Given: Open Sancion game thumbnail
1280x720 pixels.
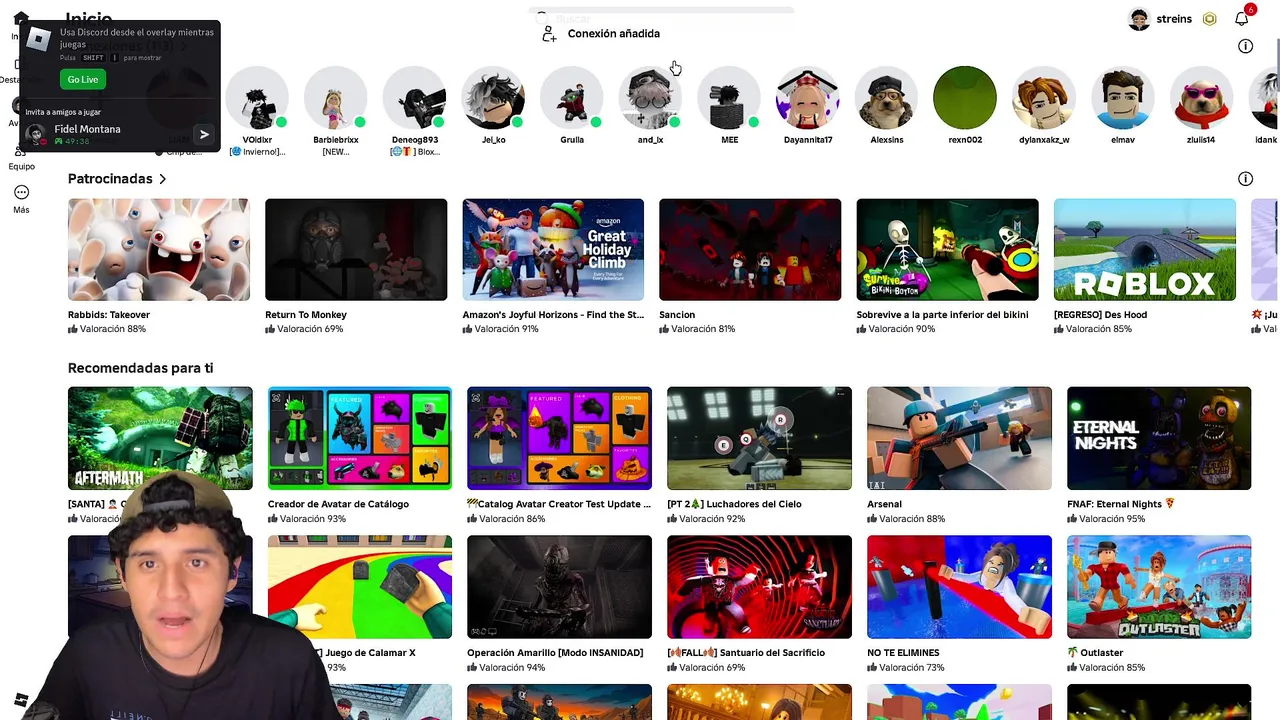Looking at the screenshot, I should click(750, 249).
